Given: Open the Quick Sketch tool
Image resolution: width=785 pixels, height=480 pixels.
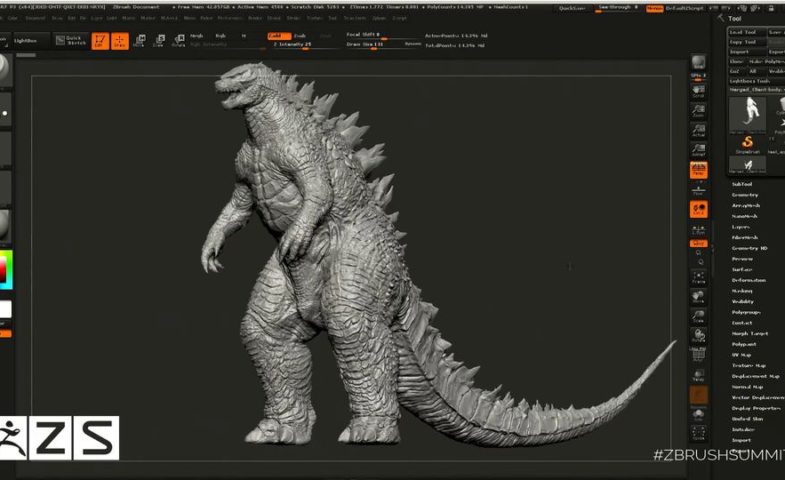Looking at the screenshot, I should pyautogui.click(x=71, y=41).
